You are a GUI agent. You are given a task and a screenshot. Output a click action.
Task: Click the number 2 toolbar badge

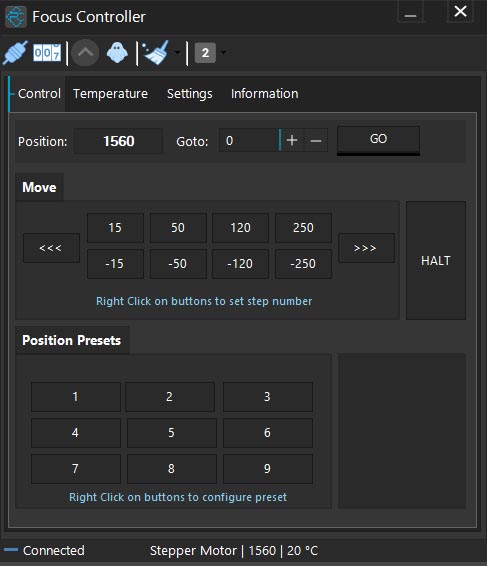(205, 53)
